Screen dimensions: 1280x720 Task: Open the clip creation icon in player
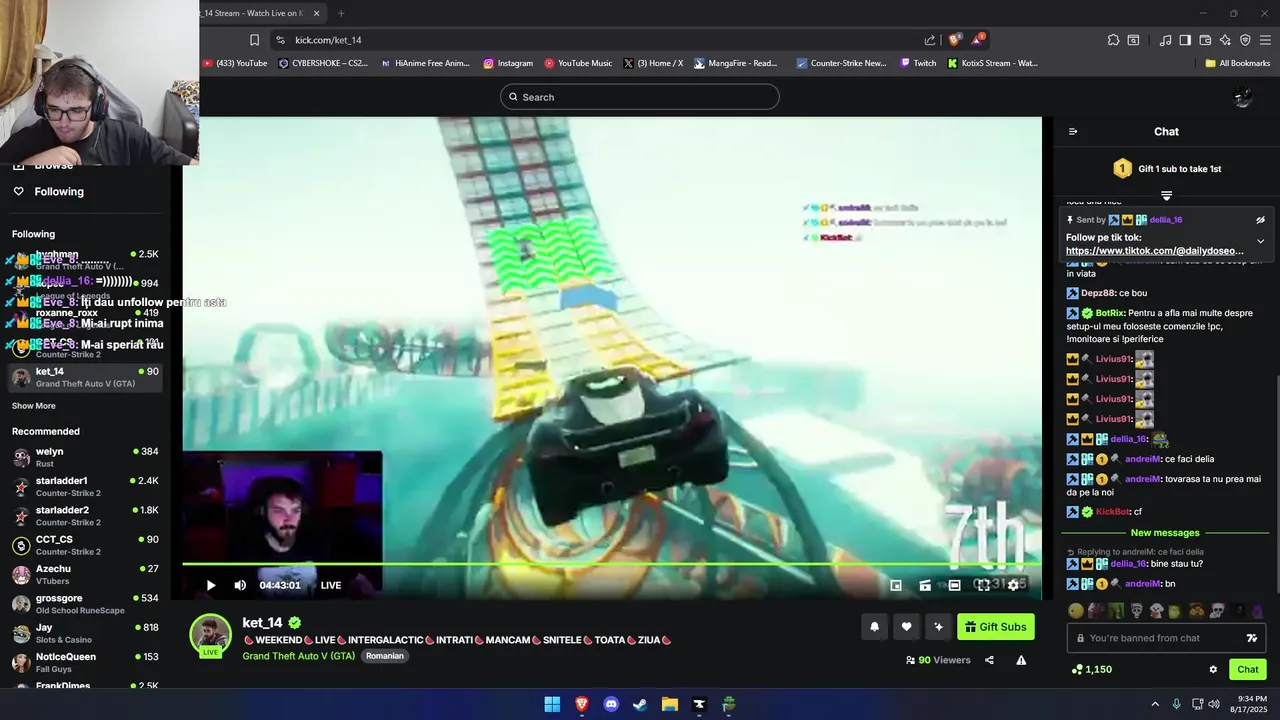click(925, 585)
